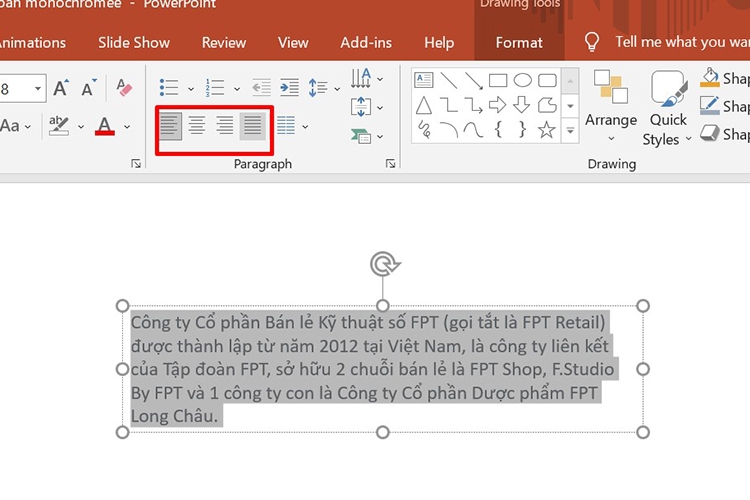Click into font size field
The height and width of the screenshot is (500, 750).
(x=15, y=89)
